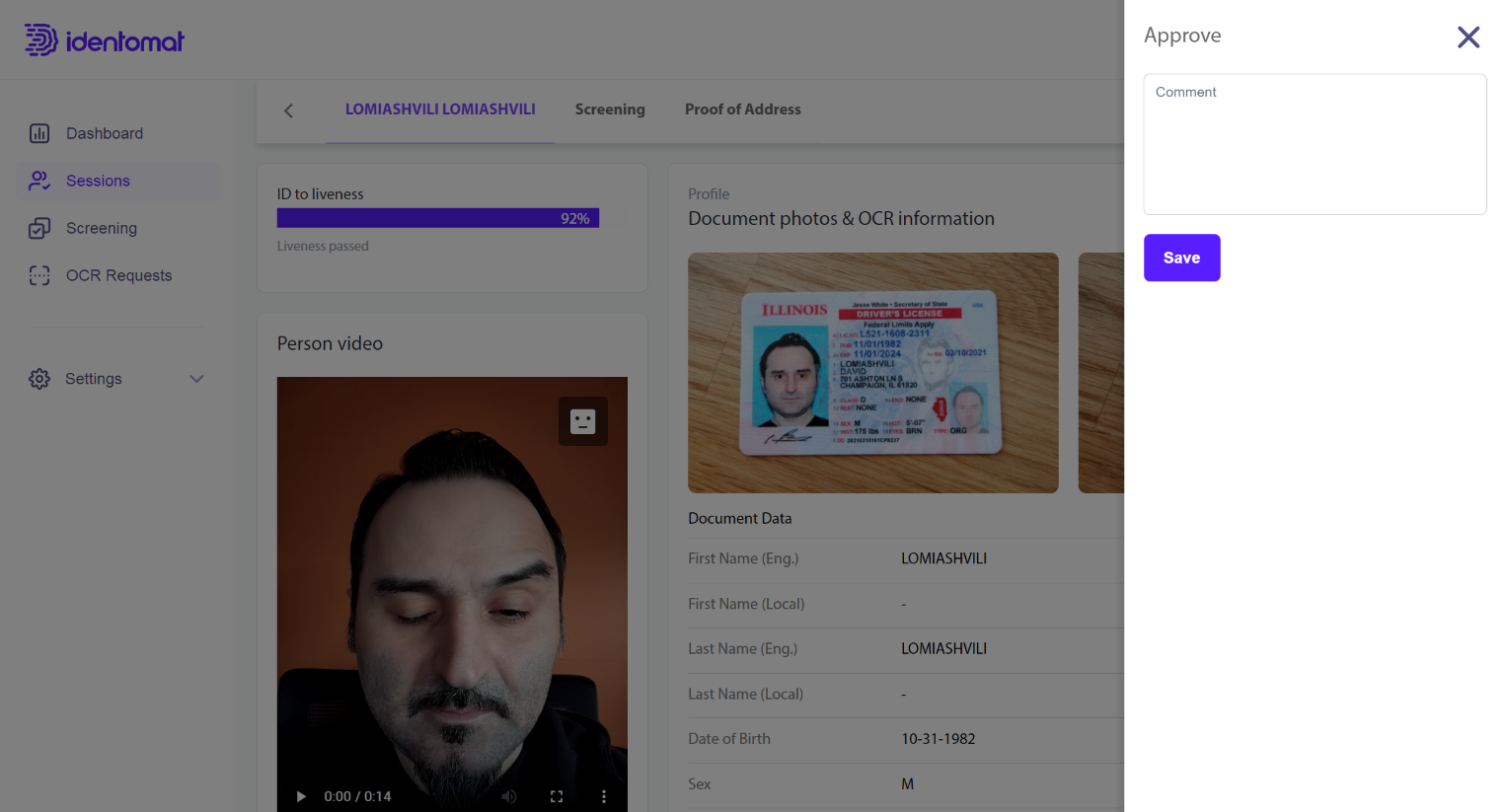Screen dimensions: 1506x812
Task: Click the Sessions people icon
Action: click(39, 181)
